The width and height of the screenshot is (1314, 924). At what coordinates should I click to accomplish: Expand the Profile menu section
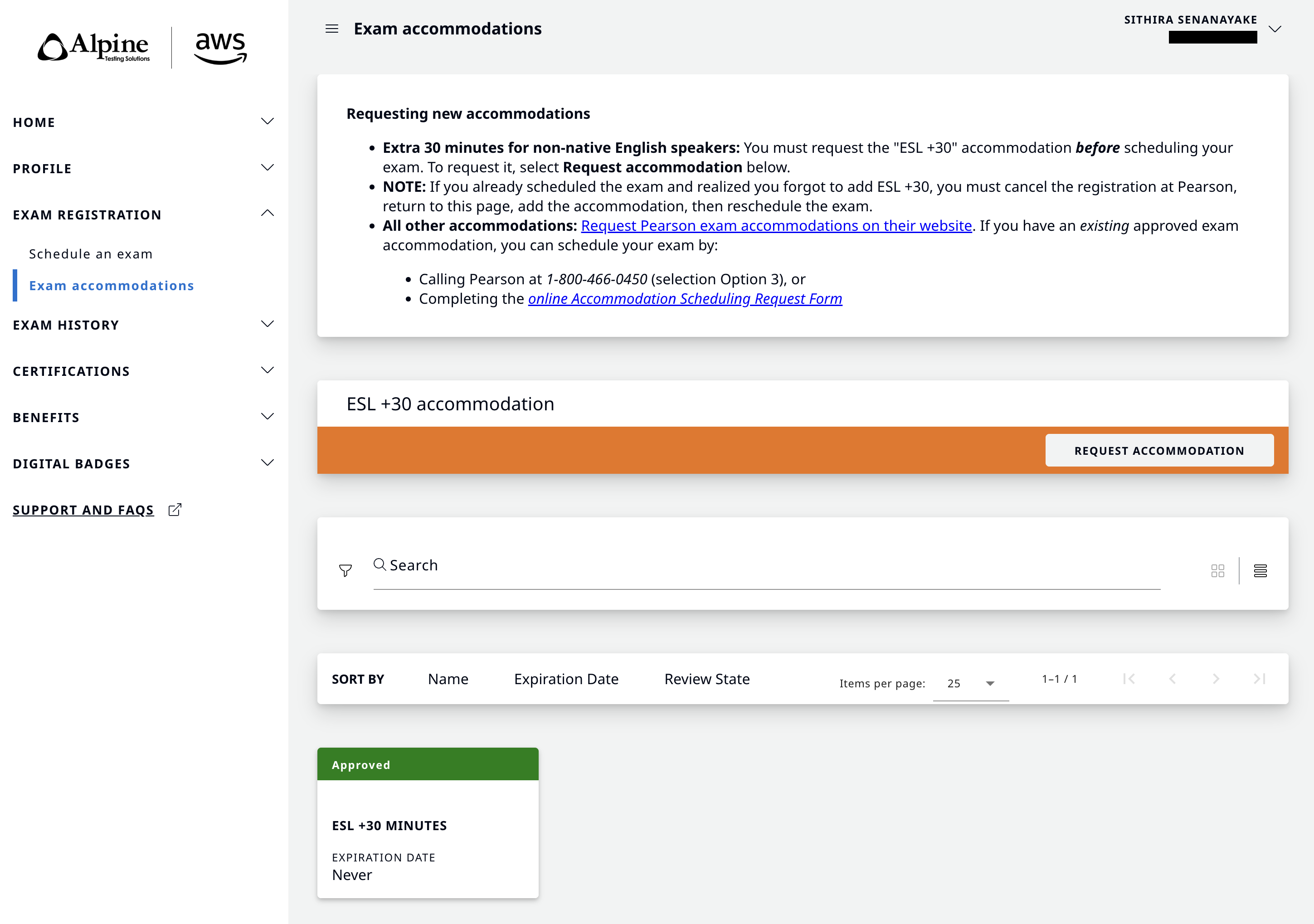267,168
